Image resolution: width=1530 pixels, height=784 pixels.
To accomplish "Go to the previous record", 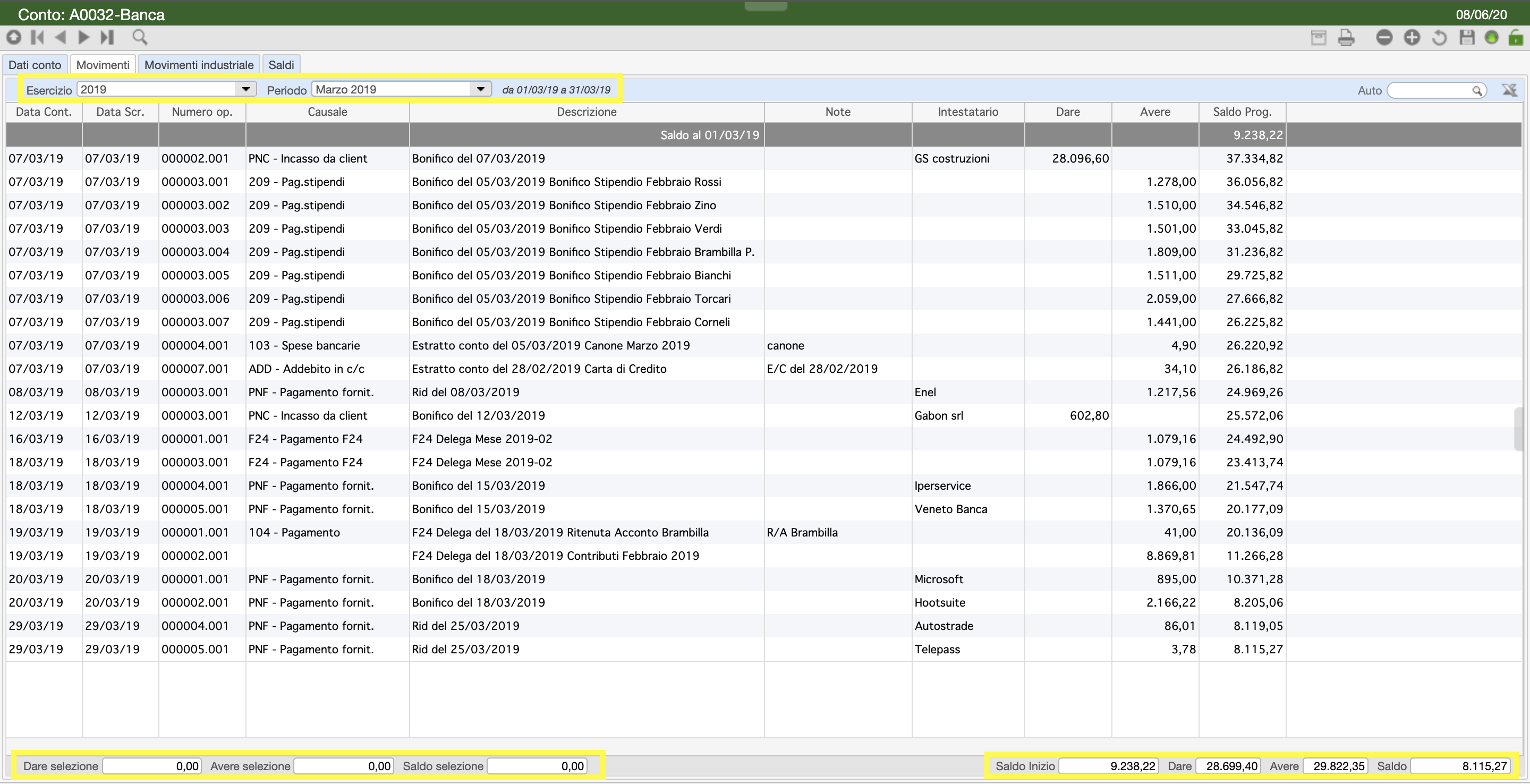I will (60, 37).
